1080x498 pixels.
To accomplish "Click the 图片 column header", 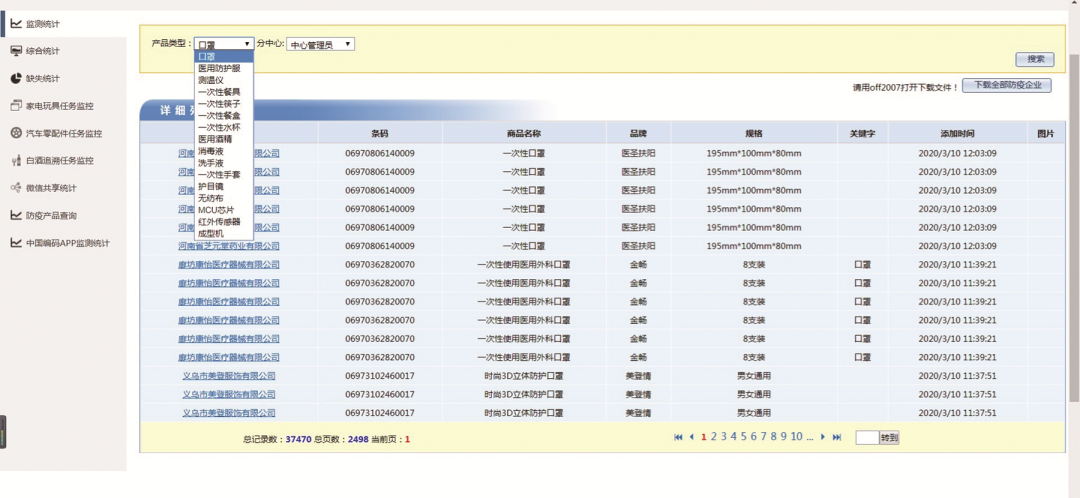I will [1046, 134].
